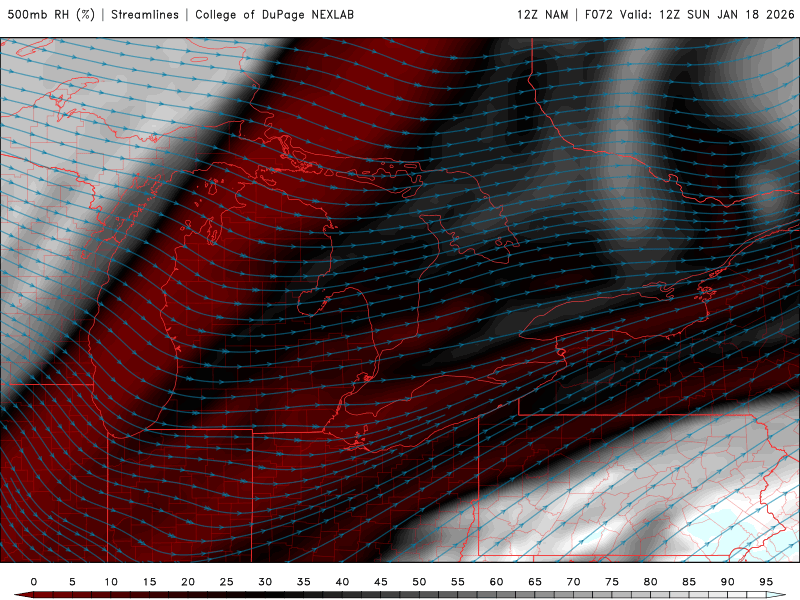Viewport: 800px width, 600px height.
Task: Select the 'Streamlines' label in header
Action: coord(145,15)
